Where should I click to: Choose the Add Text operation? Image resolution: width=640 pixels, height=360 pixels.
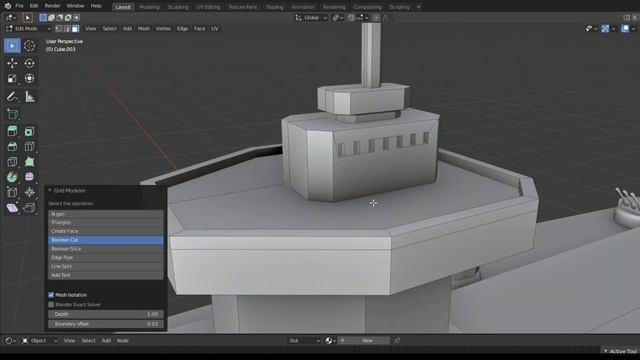106,275
